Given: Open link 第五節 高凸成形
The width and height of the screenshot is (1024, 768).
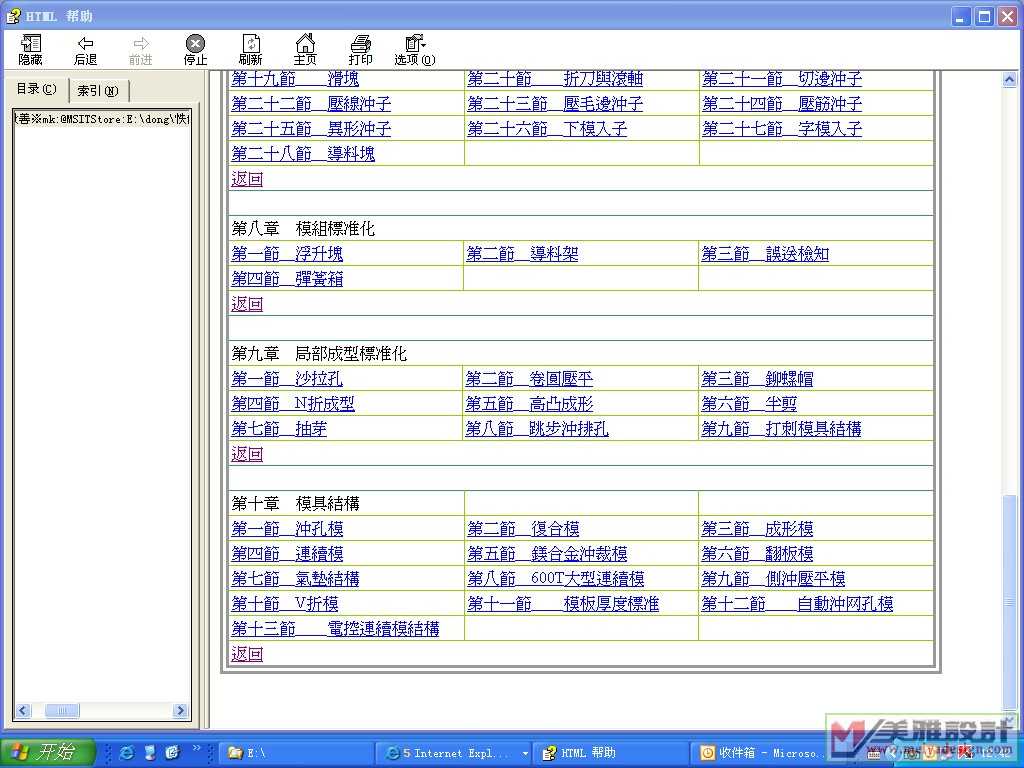Looking at the screenshot, I should [530, 404].
